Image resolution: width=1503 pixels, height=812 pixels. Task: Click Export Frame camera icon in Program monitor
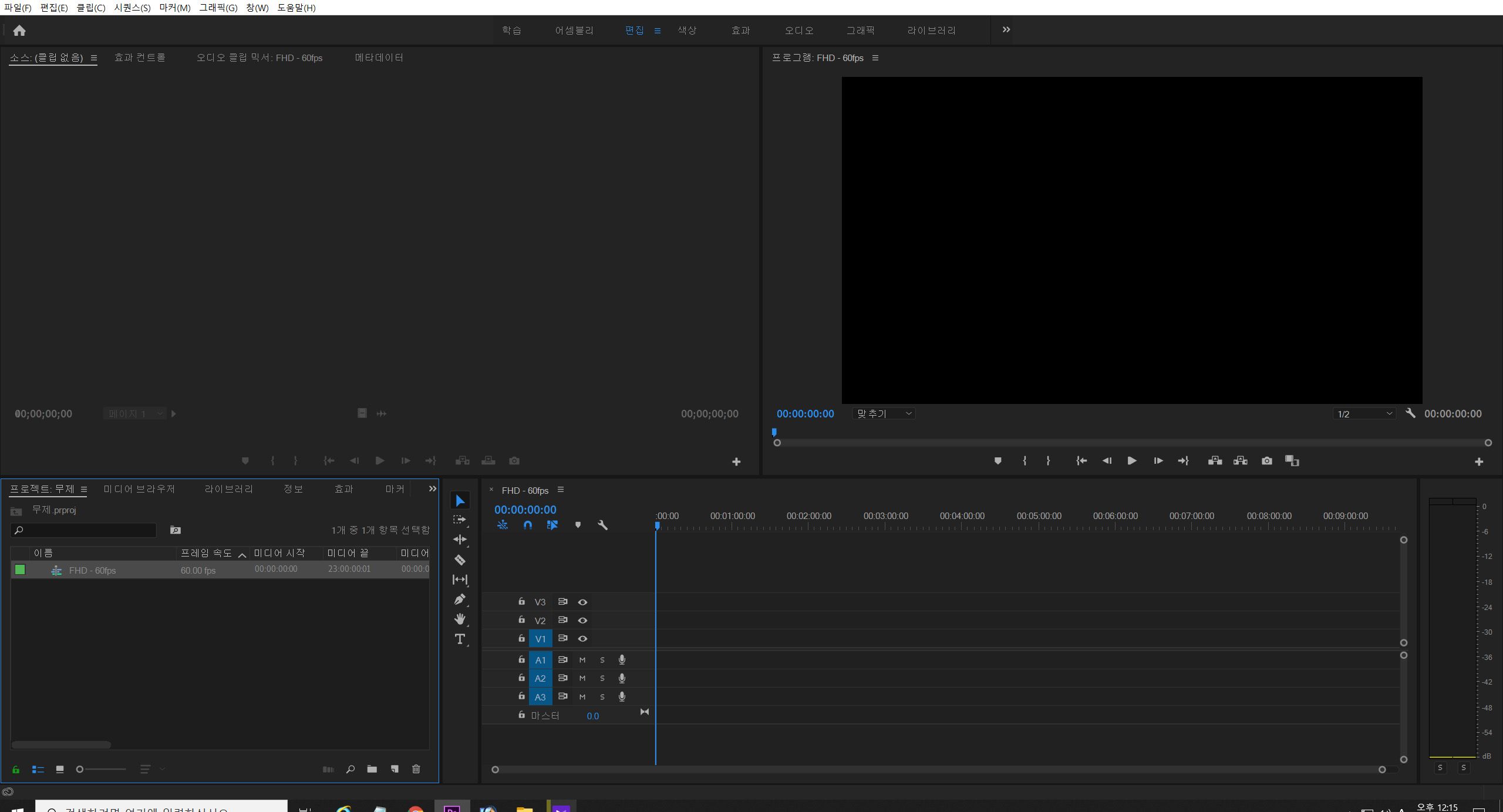pos(1266,461)
